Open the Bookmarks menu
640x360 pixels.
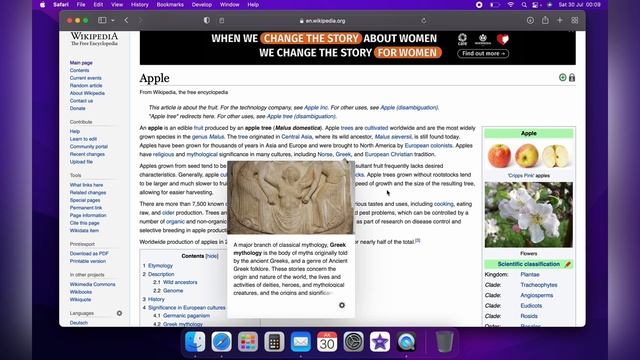coord(170,5)
